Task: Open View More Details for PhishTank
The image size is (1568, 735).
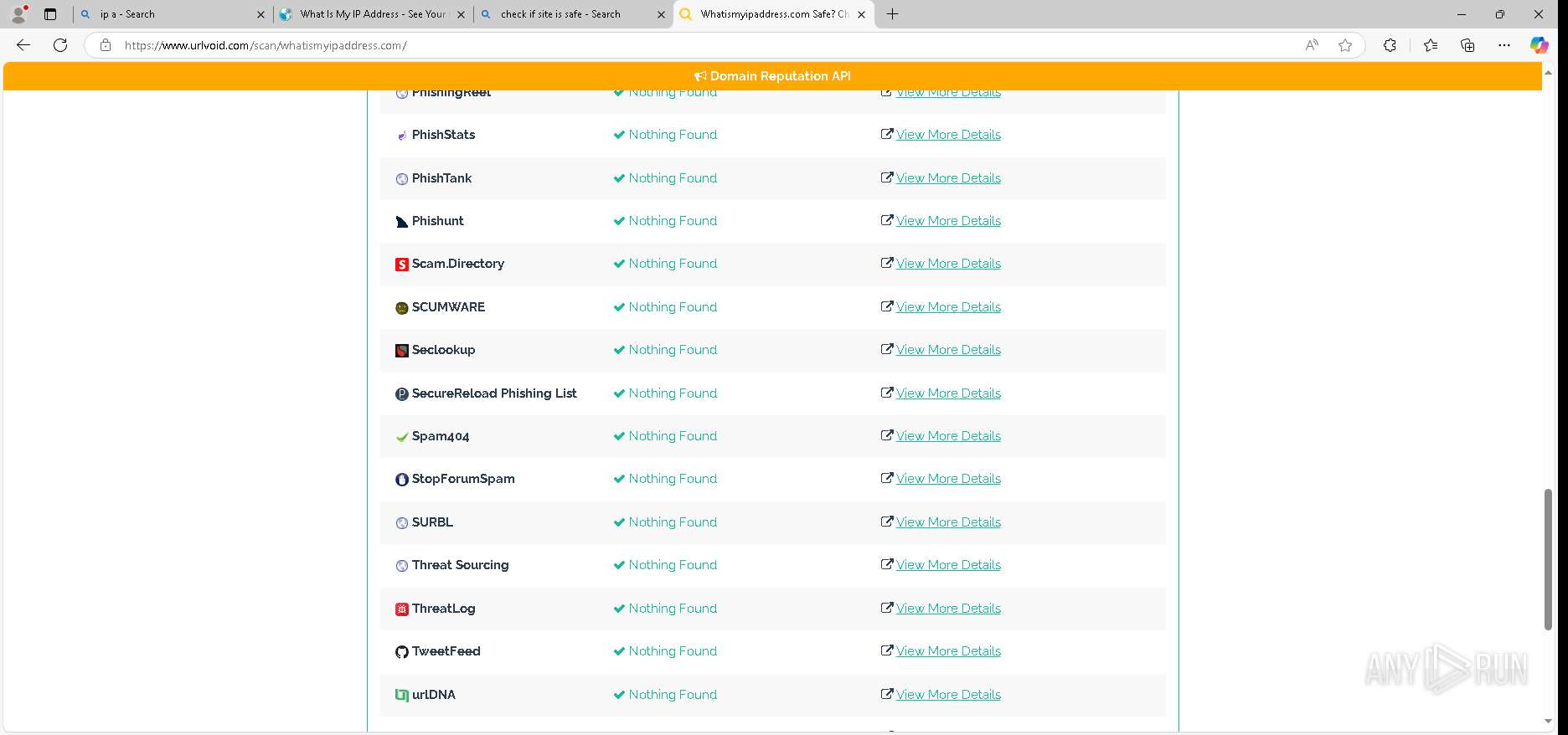Action: tap(948, 178)
